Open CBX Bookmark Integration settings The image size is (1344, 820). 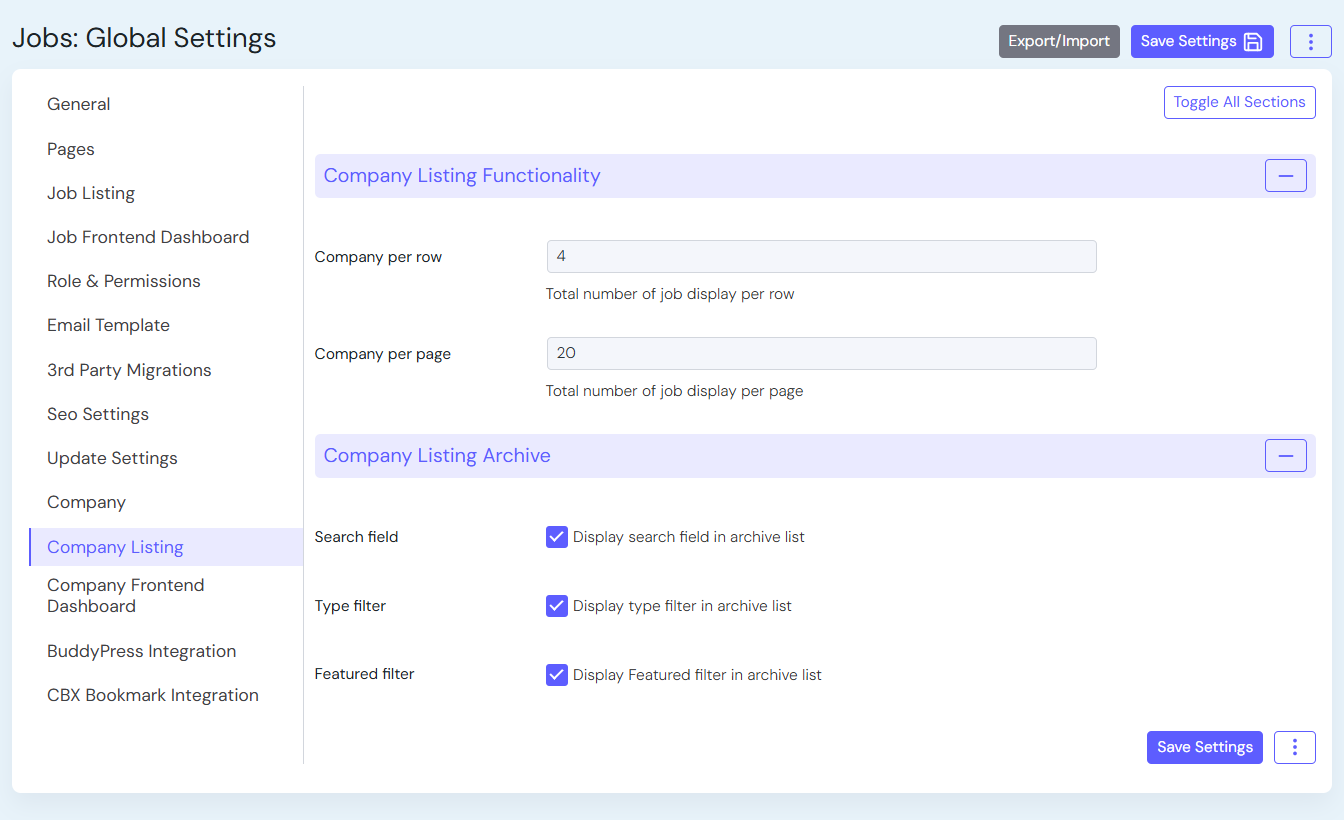point(153,695)
